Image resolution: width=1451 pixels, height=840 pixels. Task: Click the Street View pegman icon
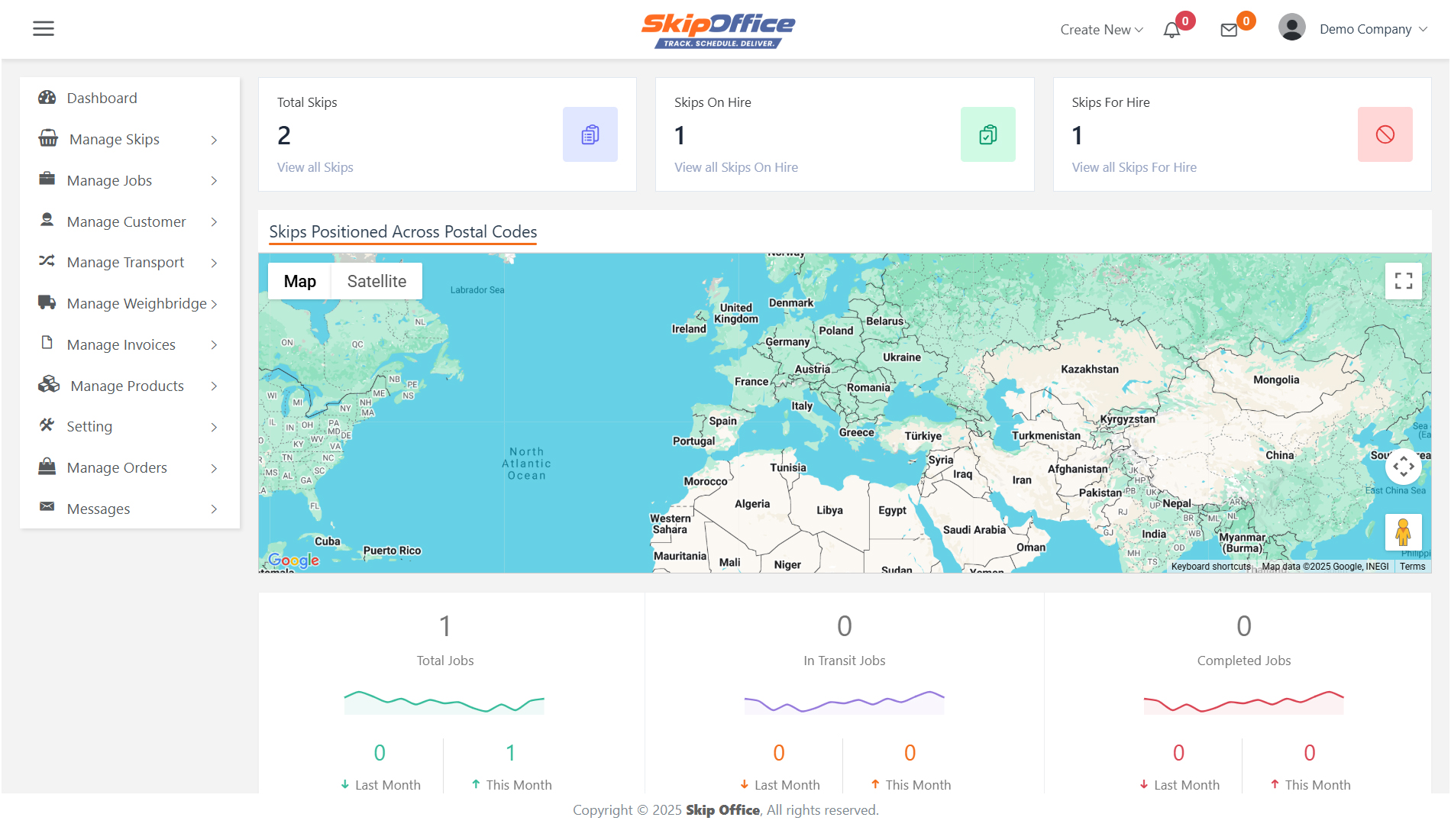click(x=1403, y=532)
